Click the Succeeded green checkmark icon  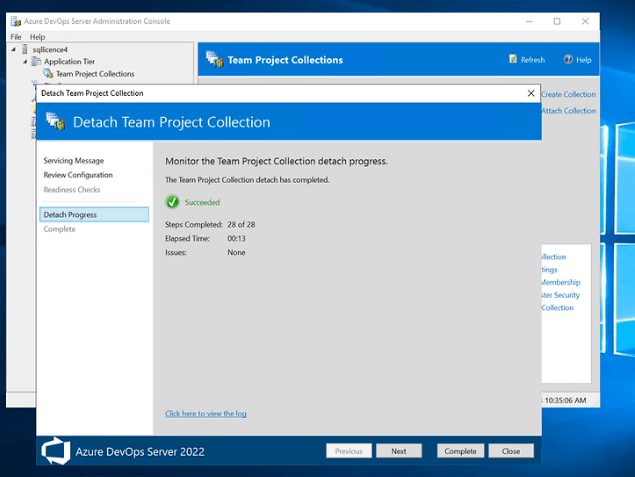(173, 202)
